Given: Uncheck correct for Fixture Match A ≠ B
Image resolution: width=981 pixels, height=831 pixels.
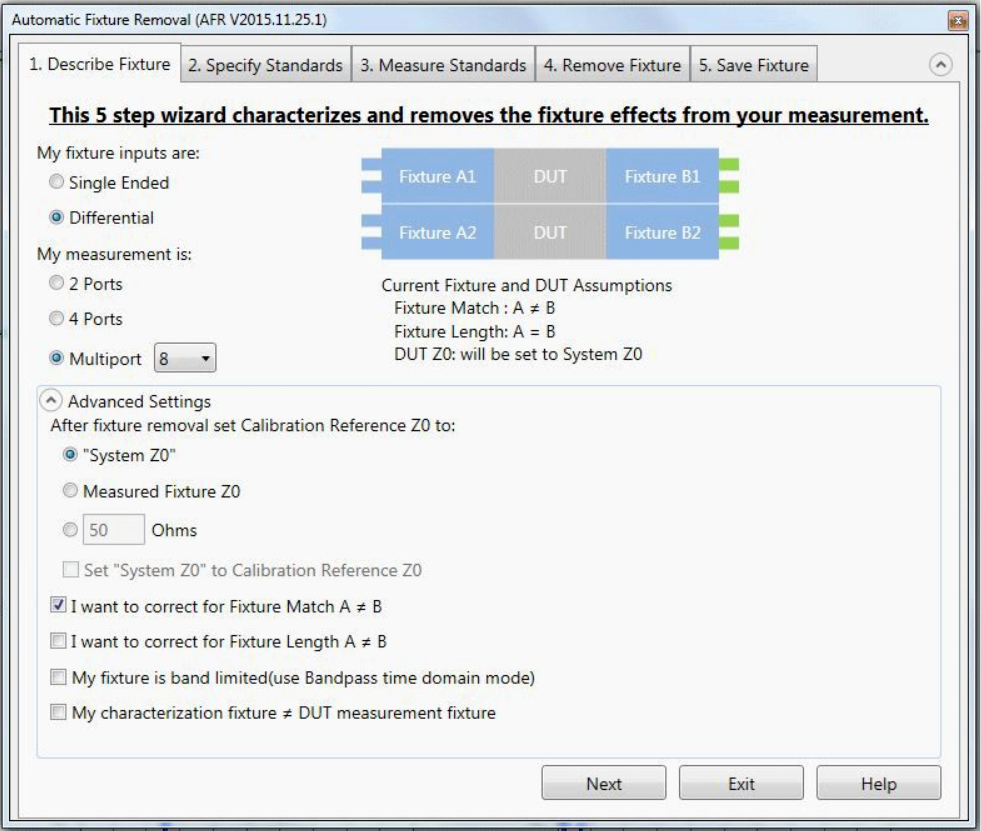Looking at the screenshot, I should [x=58, y=605].
